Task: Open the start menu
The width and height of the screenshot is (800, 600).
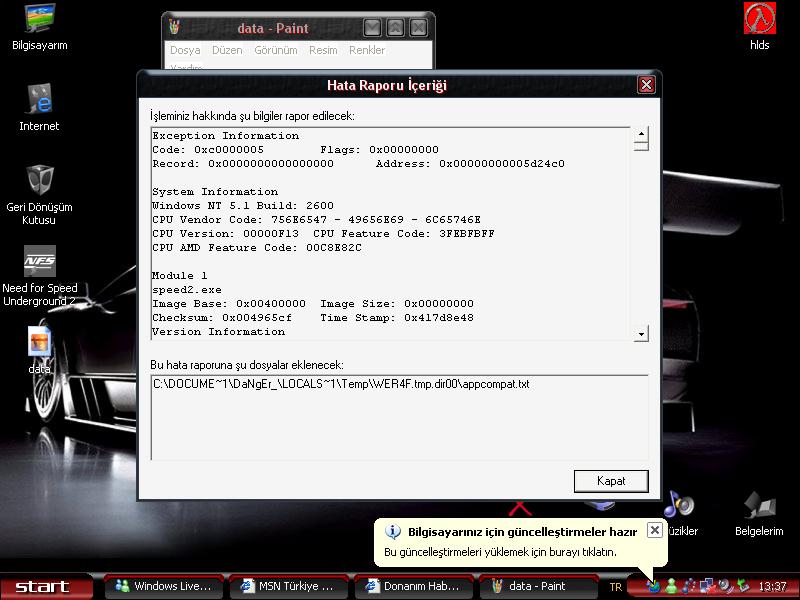Action: (47, 586)
